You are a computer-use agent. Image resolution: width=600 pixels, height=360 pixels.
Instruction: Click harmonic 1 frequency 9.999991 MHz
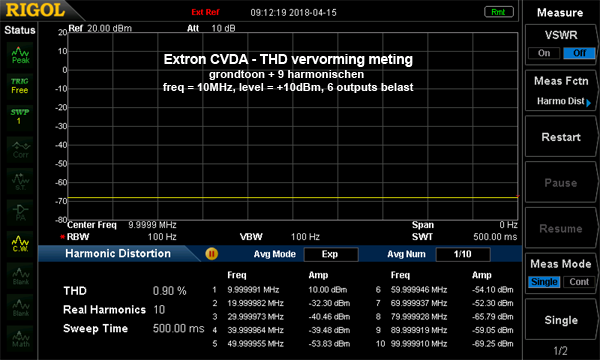[253, 290]
